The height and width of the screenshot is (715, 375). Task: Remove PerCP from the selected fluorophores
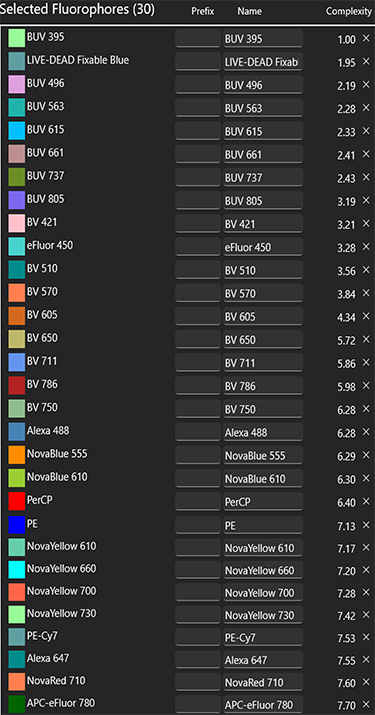coord(366,501)
